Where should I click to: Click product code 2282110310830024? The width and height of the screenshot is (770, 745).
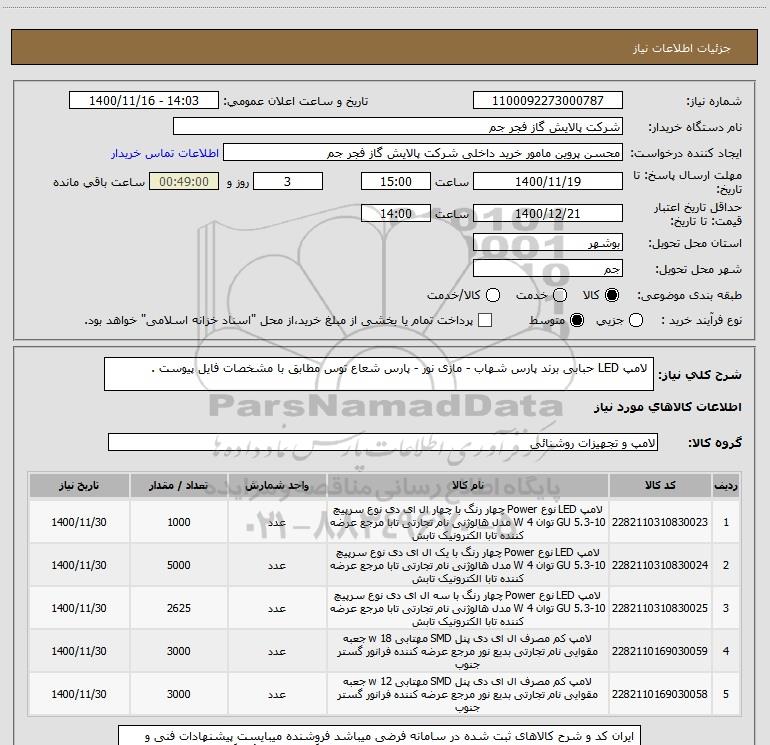[660, 565]
